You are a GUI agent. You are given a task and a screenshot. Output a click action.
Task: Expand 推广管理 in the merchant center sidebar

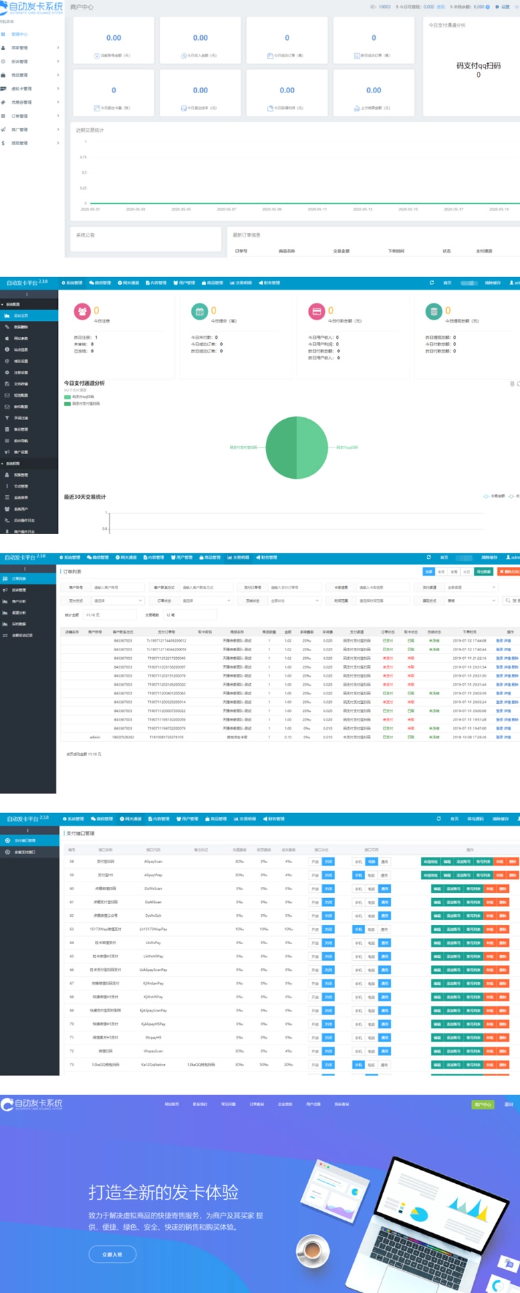pos(31,129)
